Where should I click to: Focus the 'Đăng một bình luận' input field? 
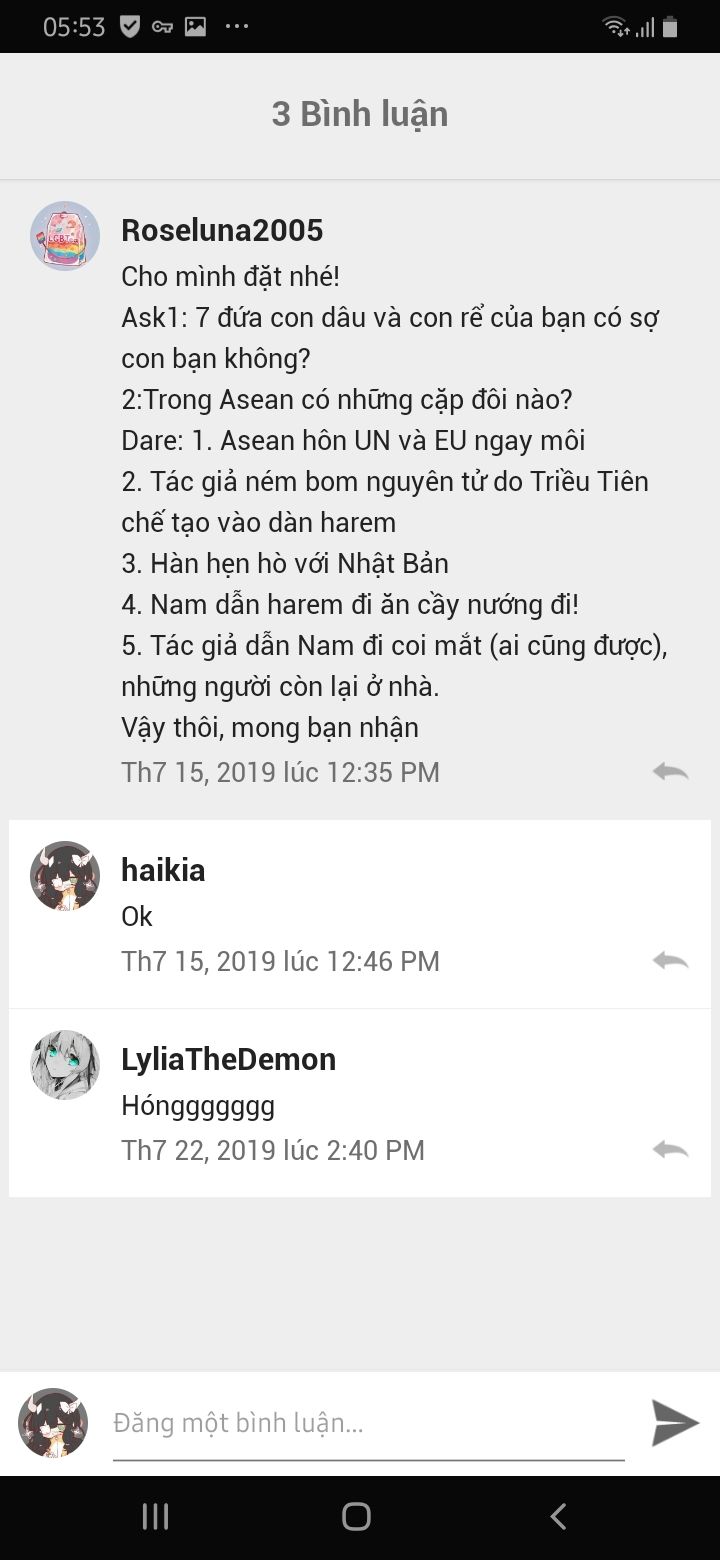(368, 1423)
